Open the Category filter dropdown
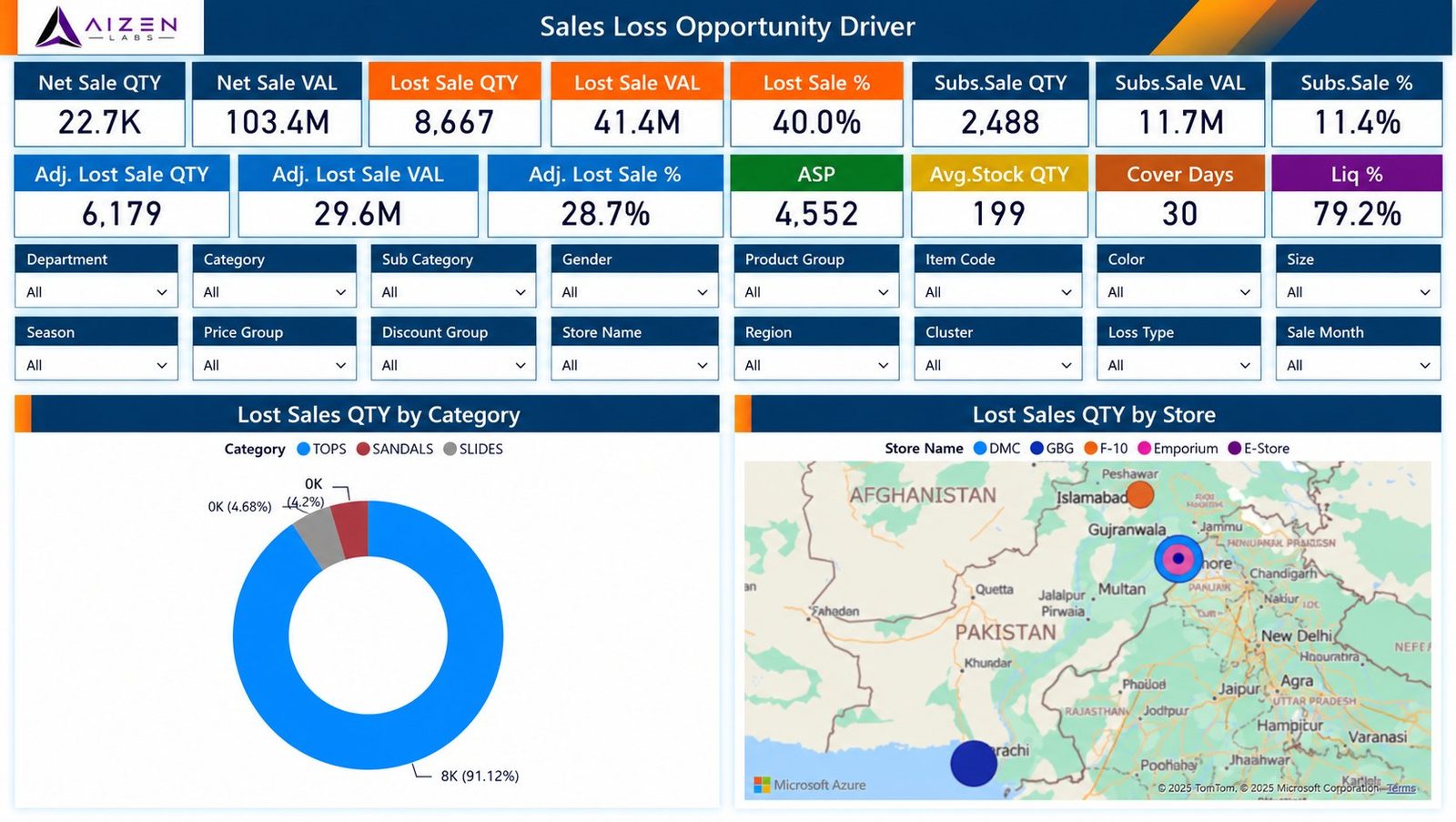This screenshot has width=1456, height=822. (274, 292)
